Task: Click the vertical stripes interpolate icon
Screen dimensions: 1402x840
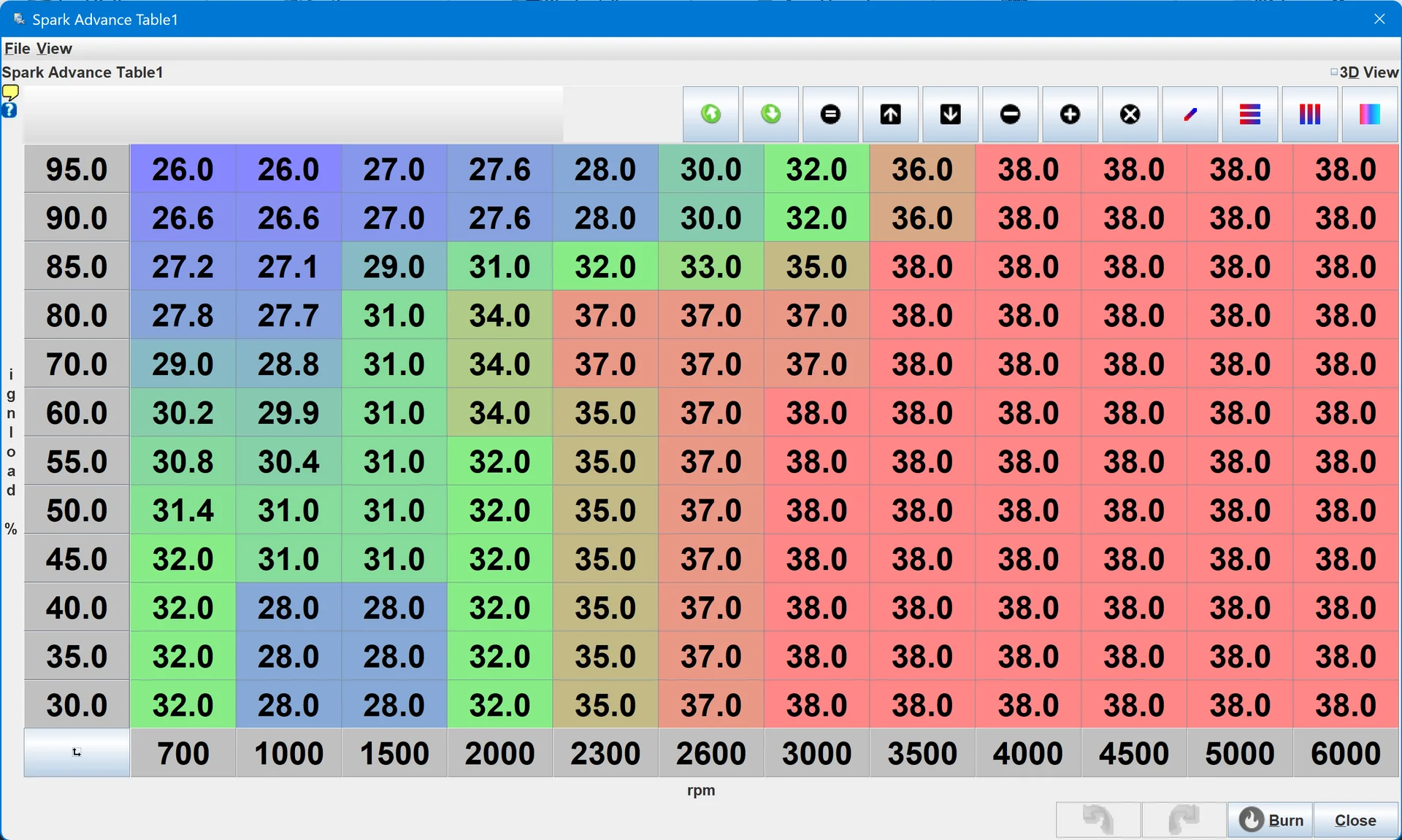Action: 1309,115
